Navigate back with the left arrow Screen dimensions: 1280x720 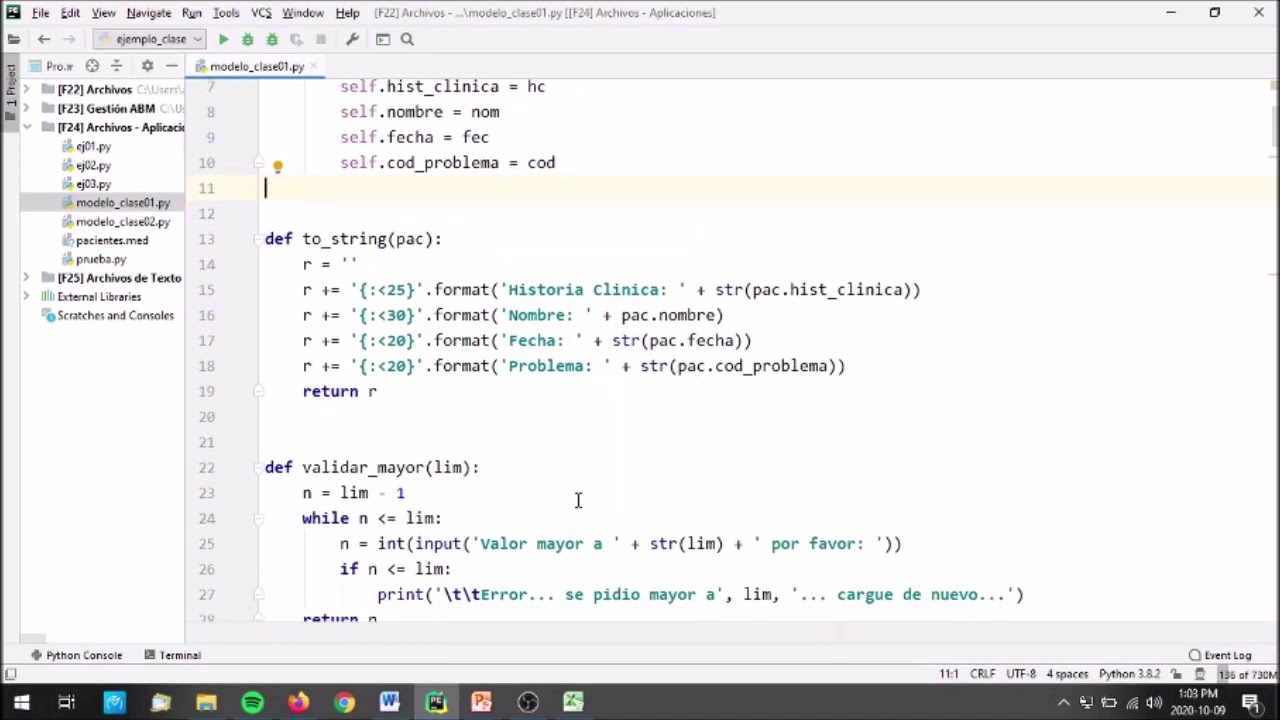[44, 39]
